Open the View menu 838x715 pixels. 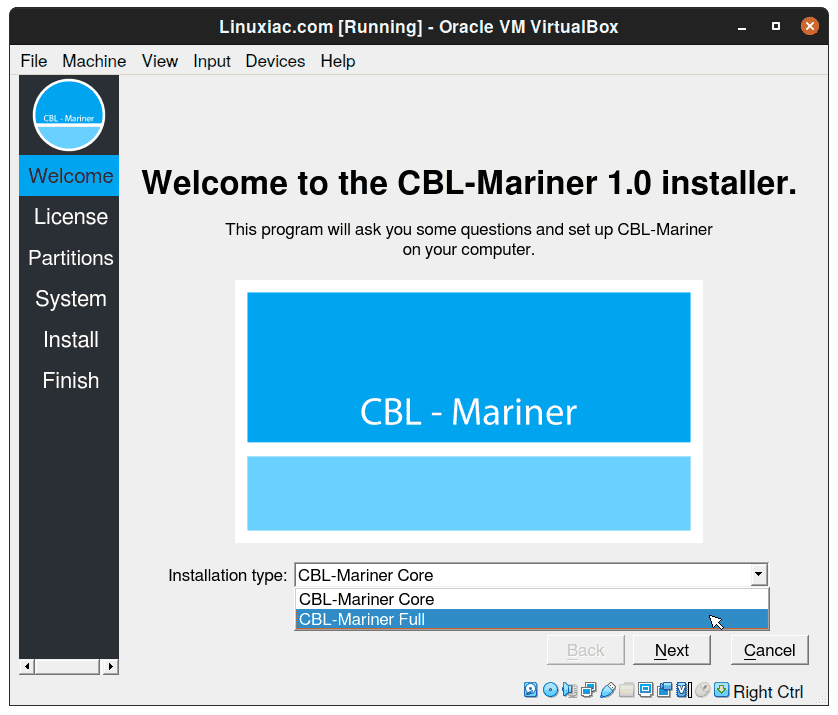[159, 61]
